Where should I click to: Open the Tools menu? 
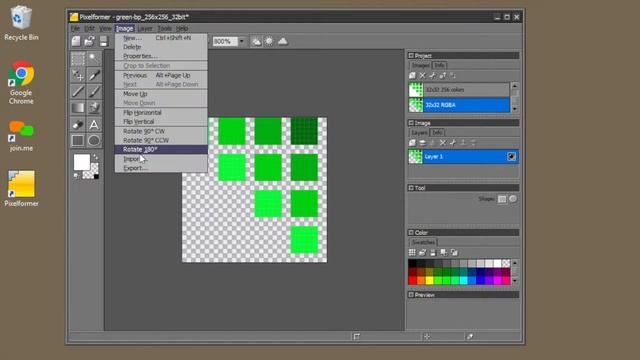[164, 29]
